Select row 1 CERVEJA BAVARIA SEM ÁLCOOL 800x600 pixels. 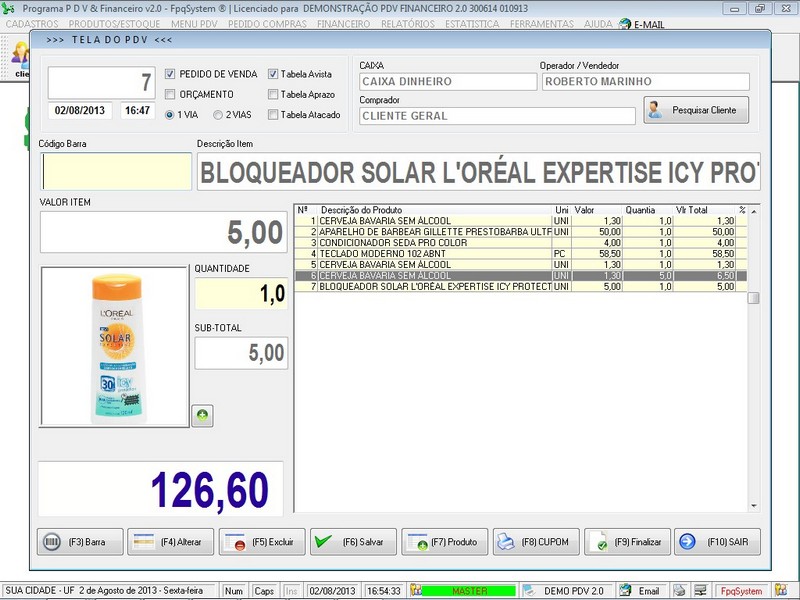(521, 221)
